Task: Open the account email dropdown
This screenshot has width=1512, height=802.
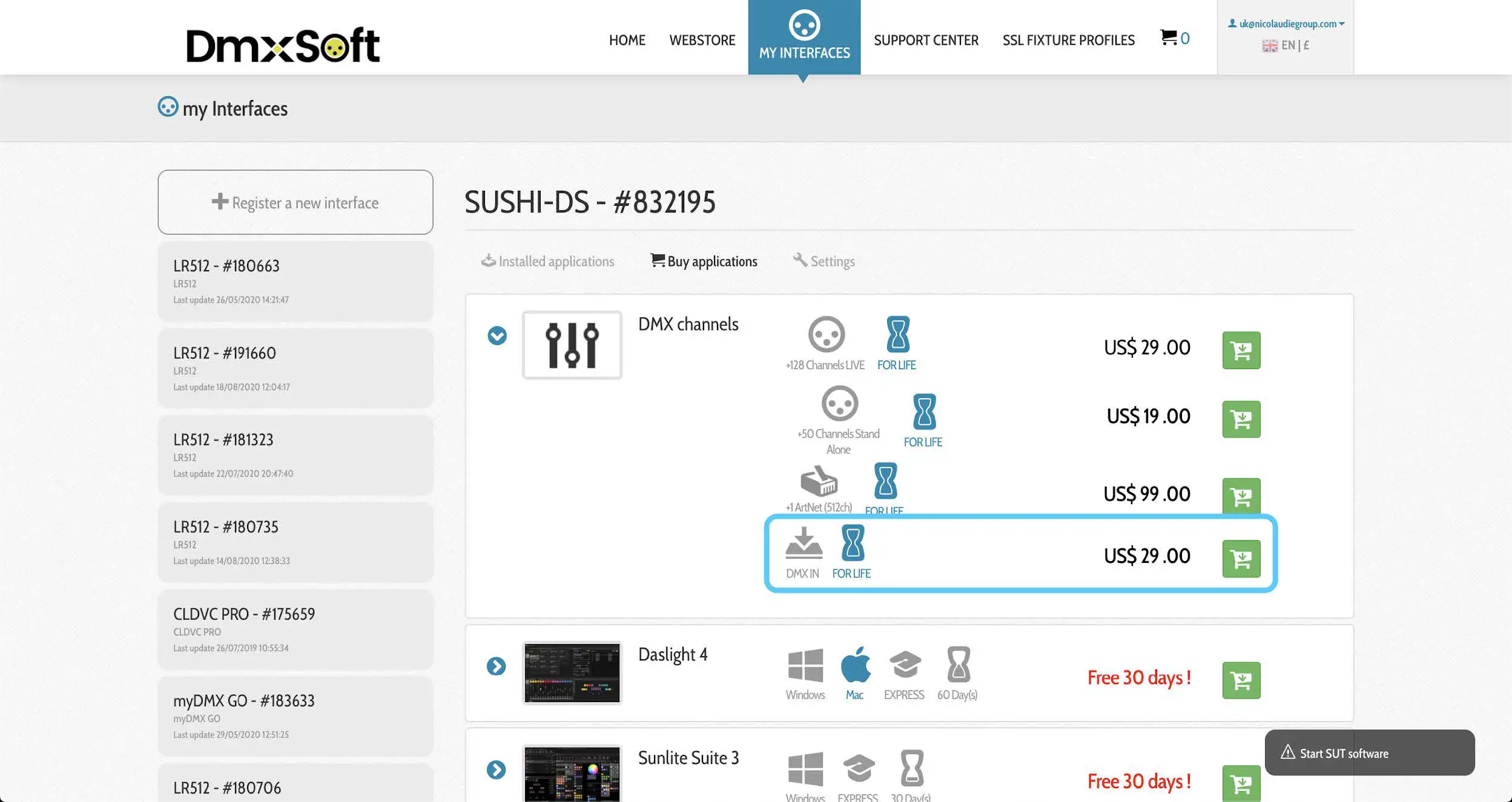Action: (x=1287, y=24)
